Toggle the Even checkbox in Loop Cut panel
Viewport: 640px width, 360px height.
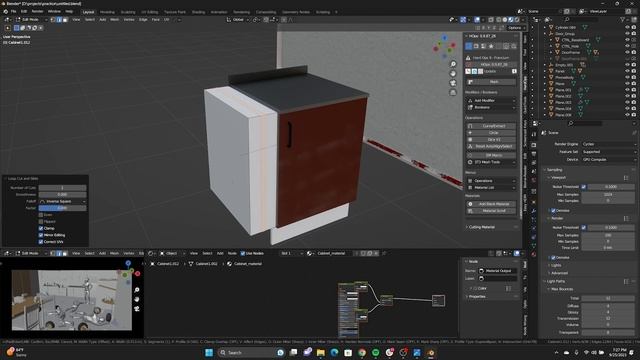point(41,215)
